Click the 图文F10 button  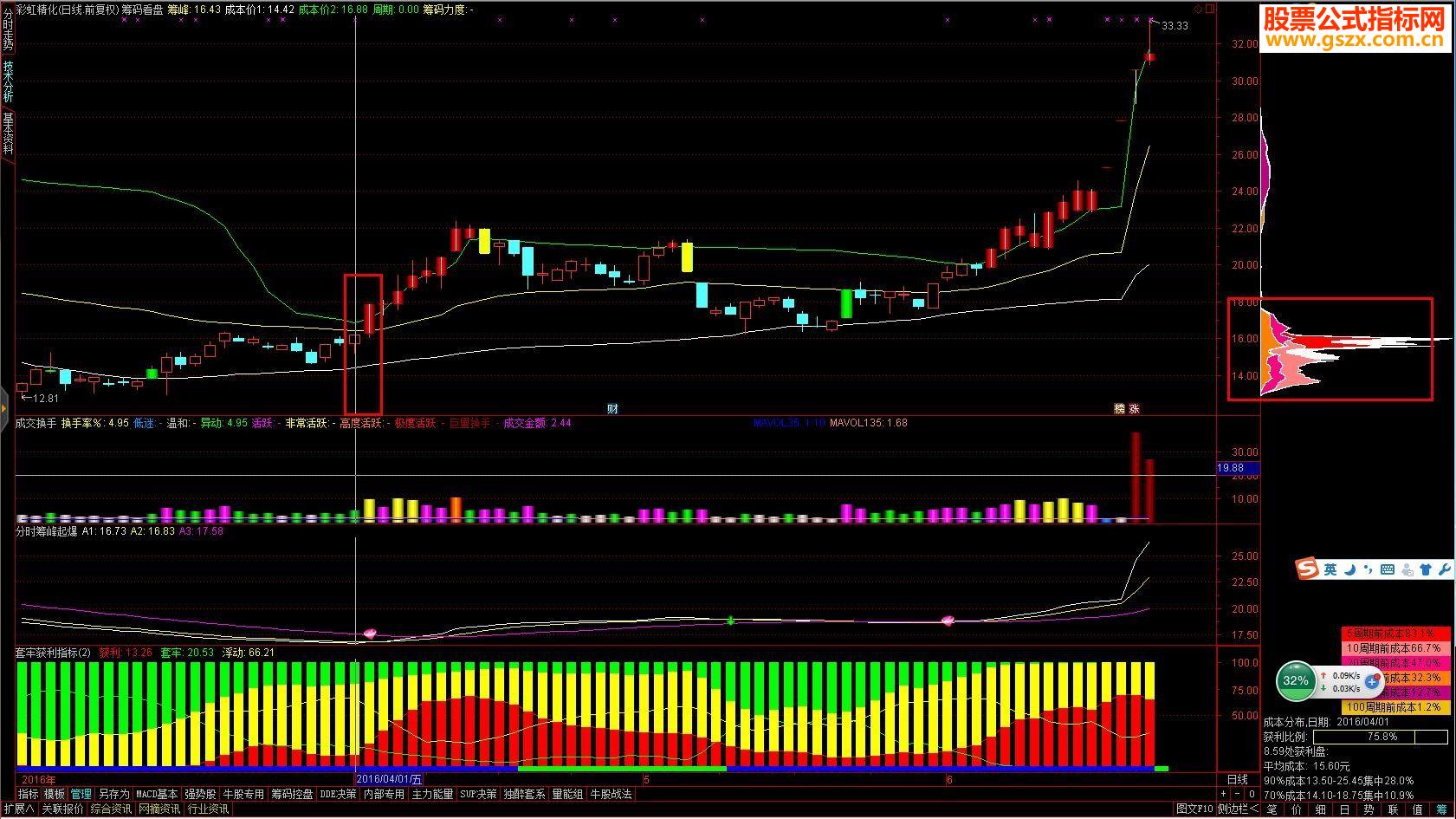click(1194, 809)
